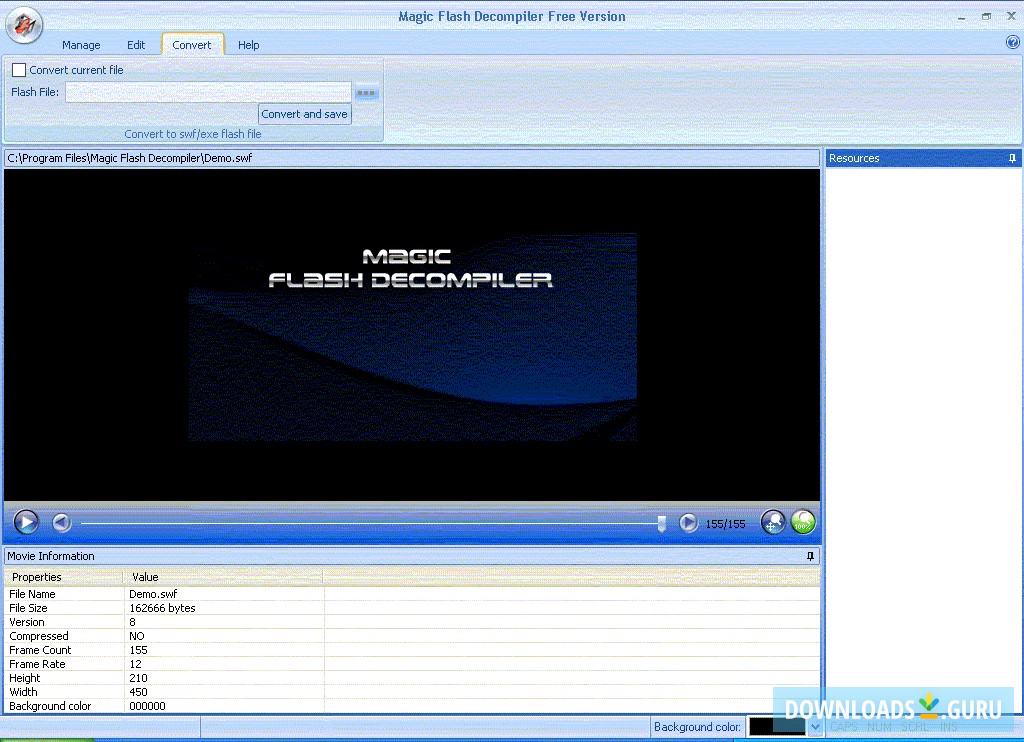
Task: Click inside the Flash File input field
Action: tap(207, 91)
